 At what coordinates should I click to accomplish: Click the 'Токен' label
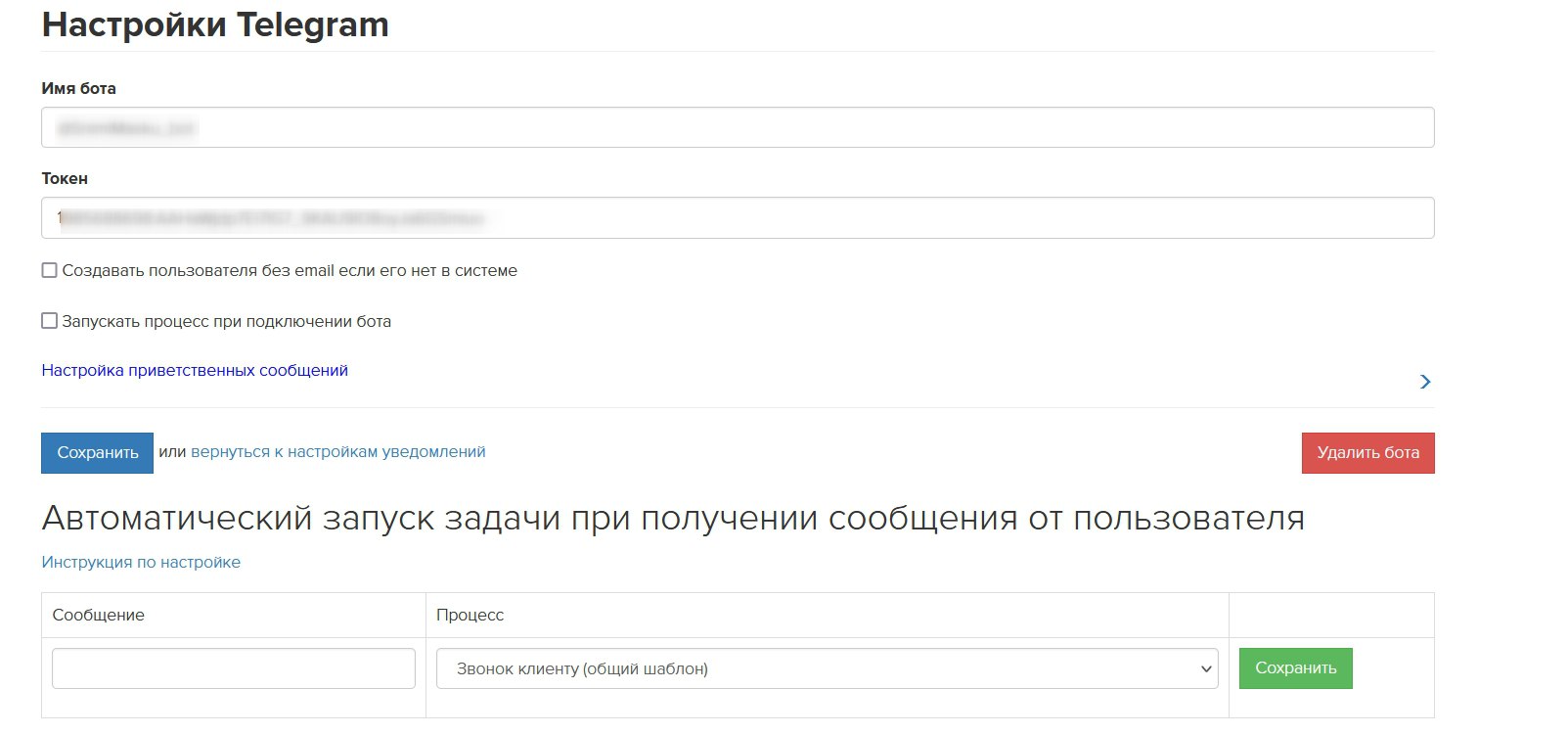pyautogui.click(x=65, y=178)
